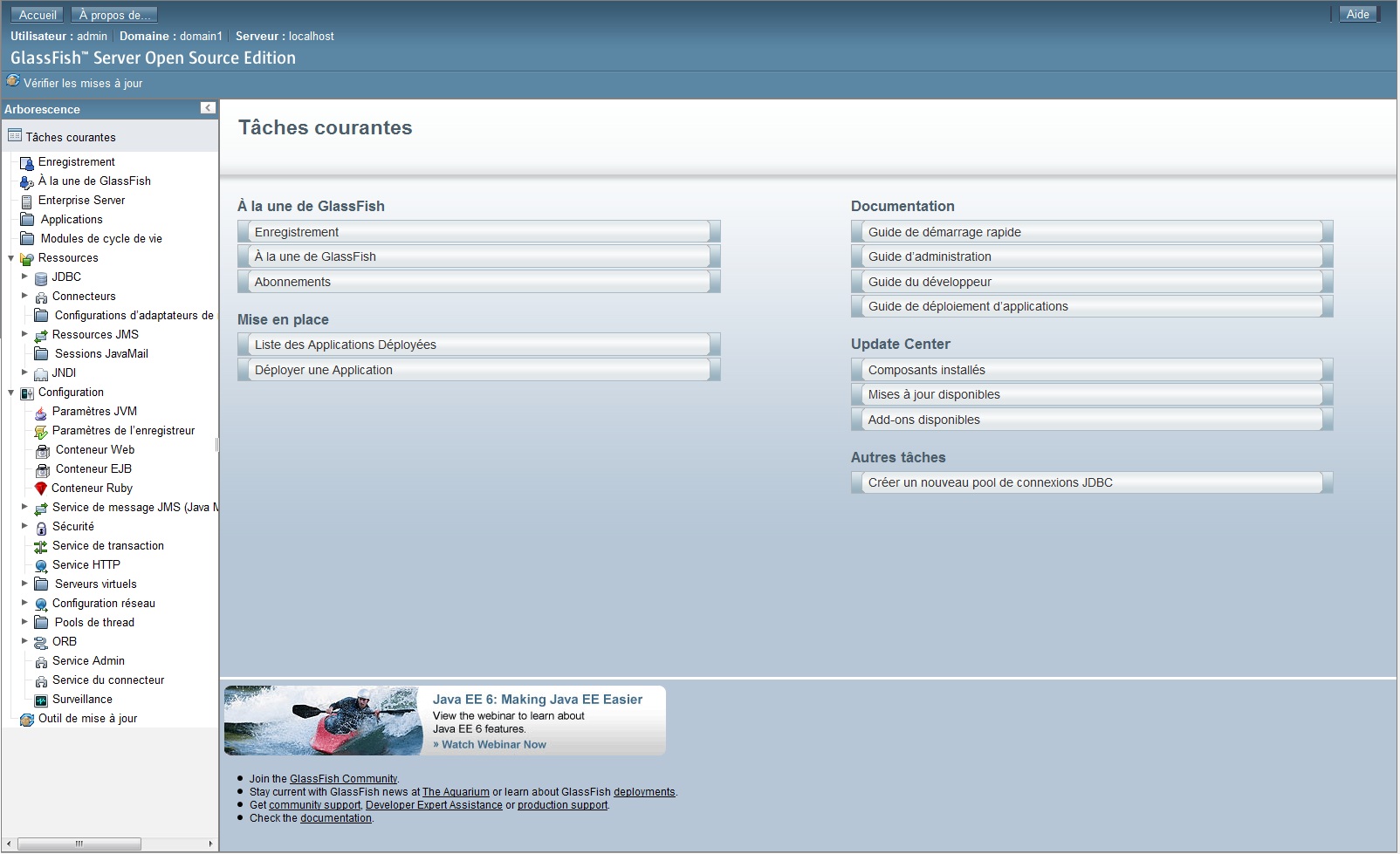
Task: Open the Aide help menu
Action: [1357, 14]
